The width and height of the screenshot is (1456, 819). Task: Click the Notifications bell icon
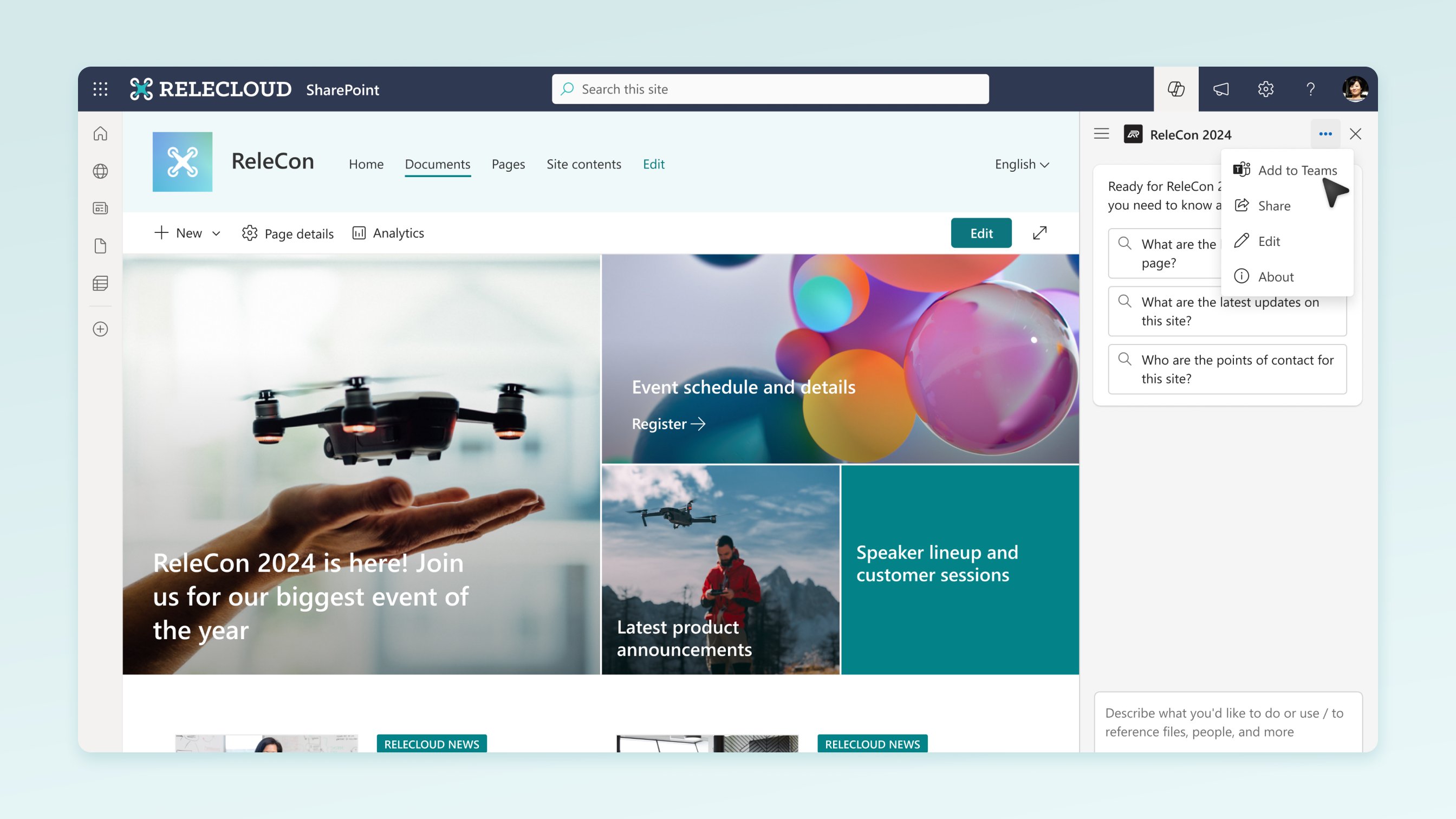pyautogui.click(x=1221, y=89)
